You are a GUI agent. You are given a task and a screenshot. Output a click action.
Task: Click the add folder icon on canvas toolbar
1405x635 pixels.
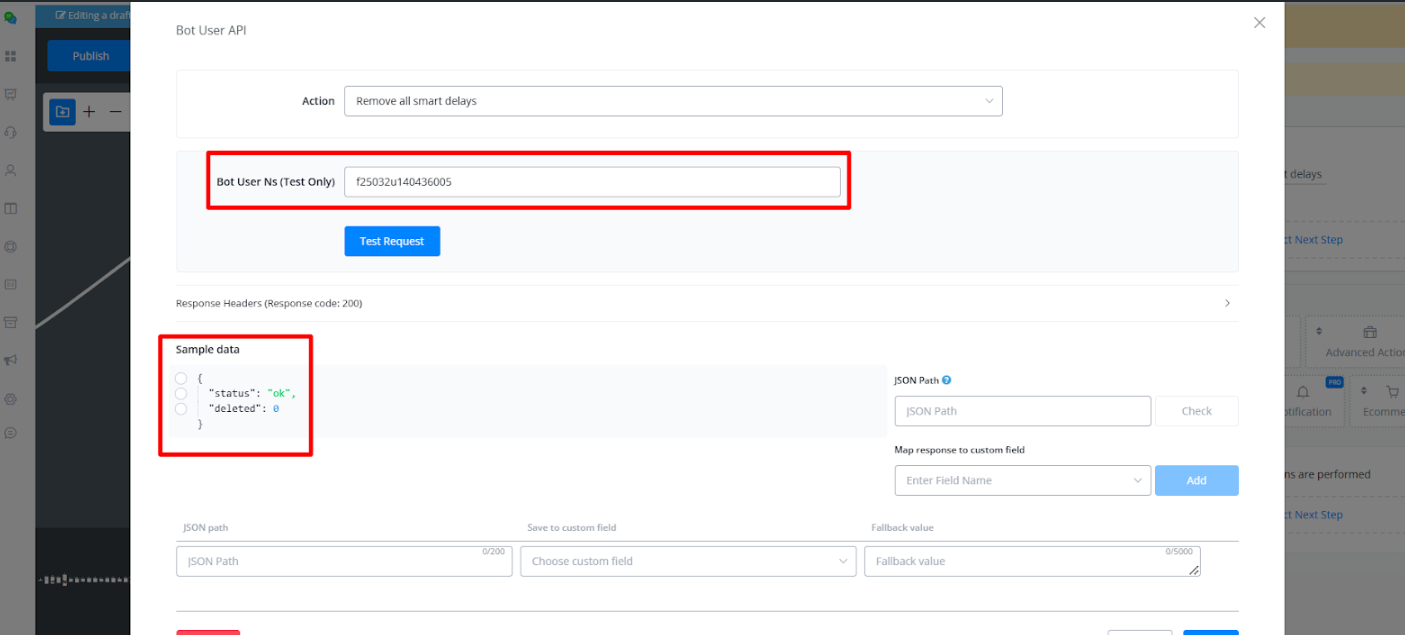pyautogui.click(x=62, y=112)
